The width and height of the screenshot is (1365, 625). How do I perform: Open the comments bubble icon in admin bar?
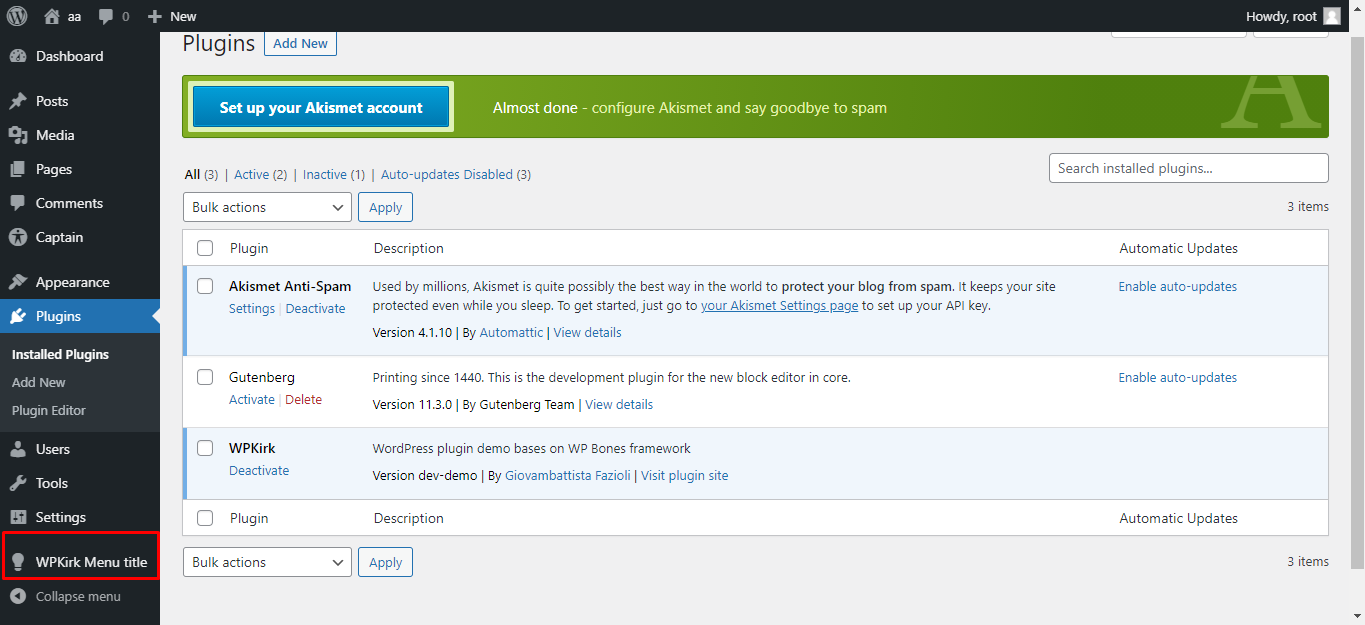(x=106, y=17)
